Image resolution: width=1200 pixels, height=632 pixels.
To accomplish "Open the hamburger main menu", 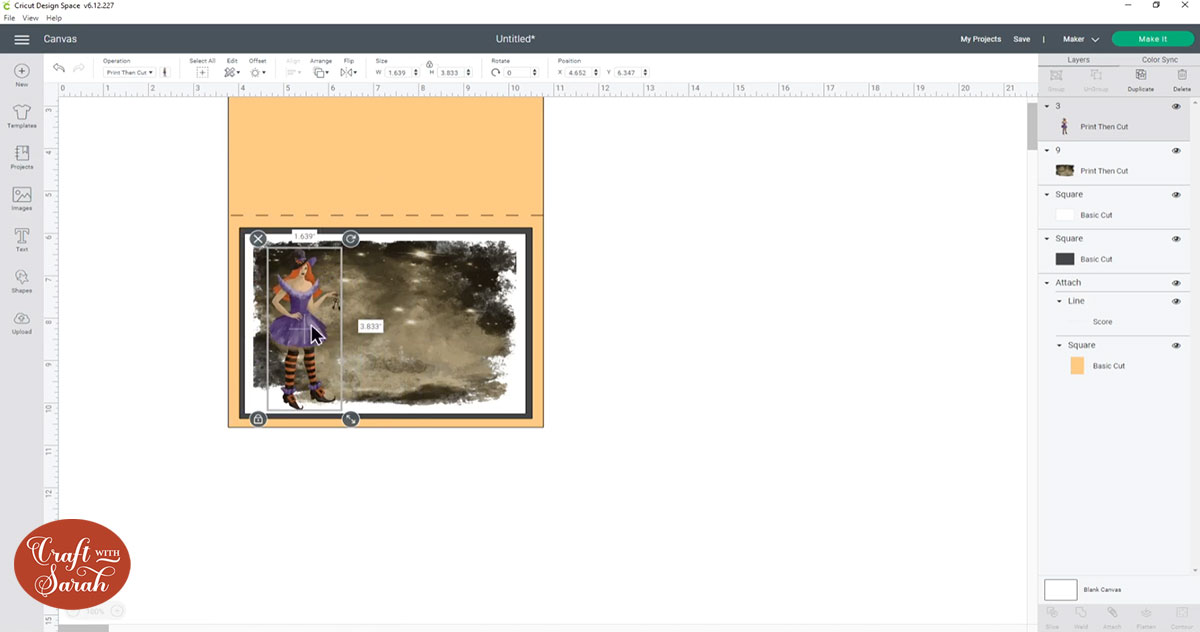I will click(x=21, y=39).
